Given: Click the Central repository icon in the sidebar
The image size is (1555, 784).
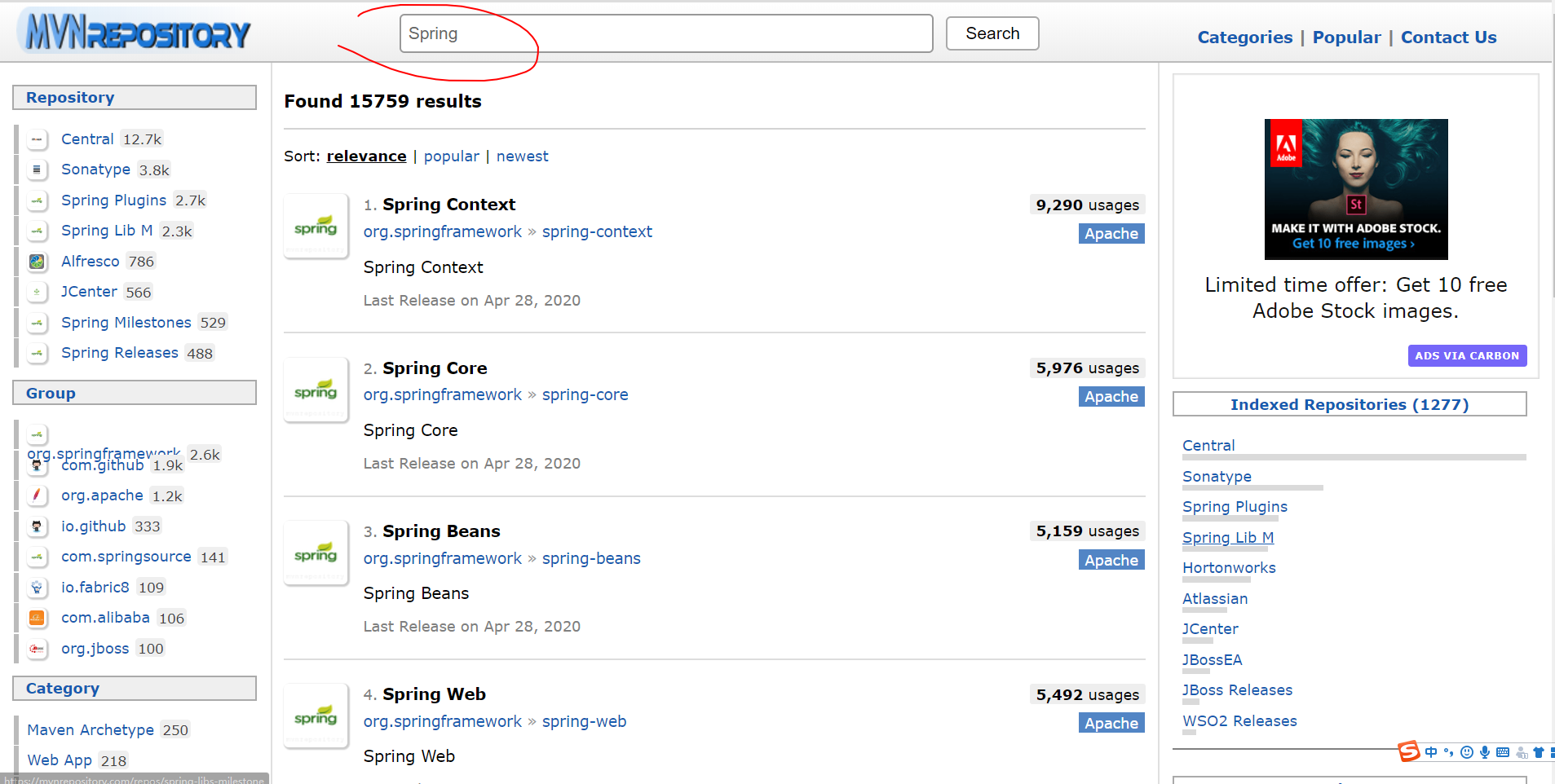Looking at the screenshot, I should (37, 139).
